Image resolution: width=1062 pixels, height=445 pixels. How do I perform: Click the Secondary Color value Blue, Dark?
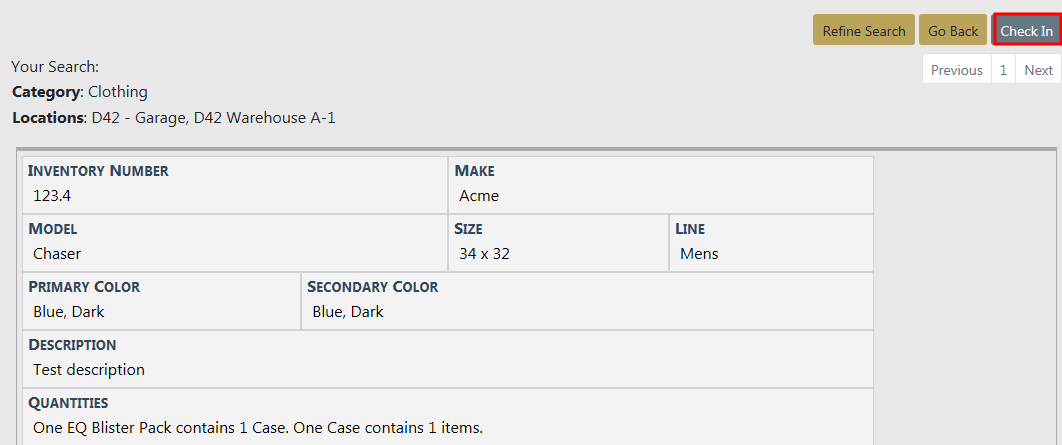click(348, 311)
